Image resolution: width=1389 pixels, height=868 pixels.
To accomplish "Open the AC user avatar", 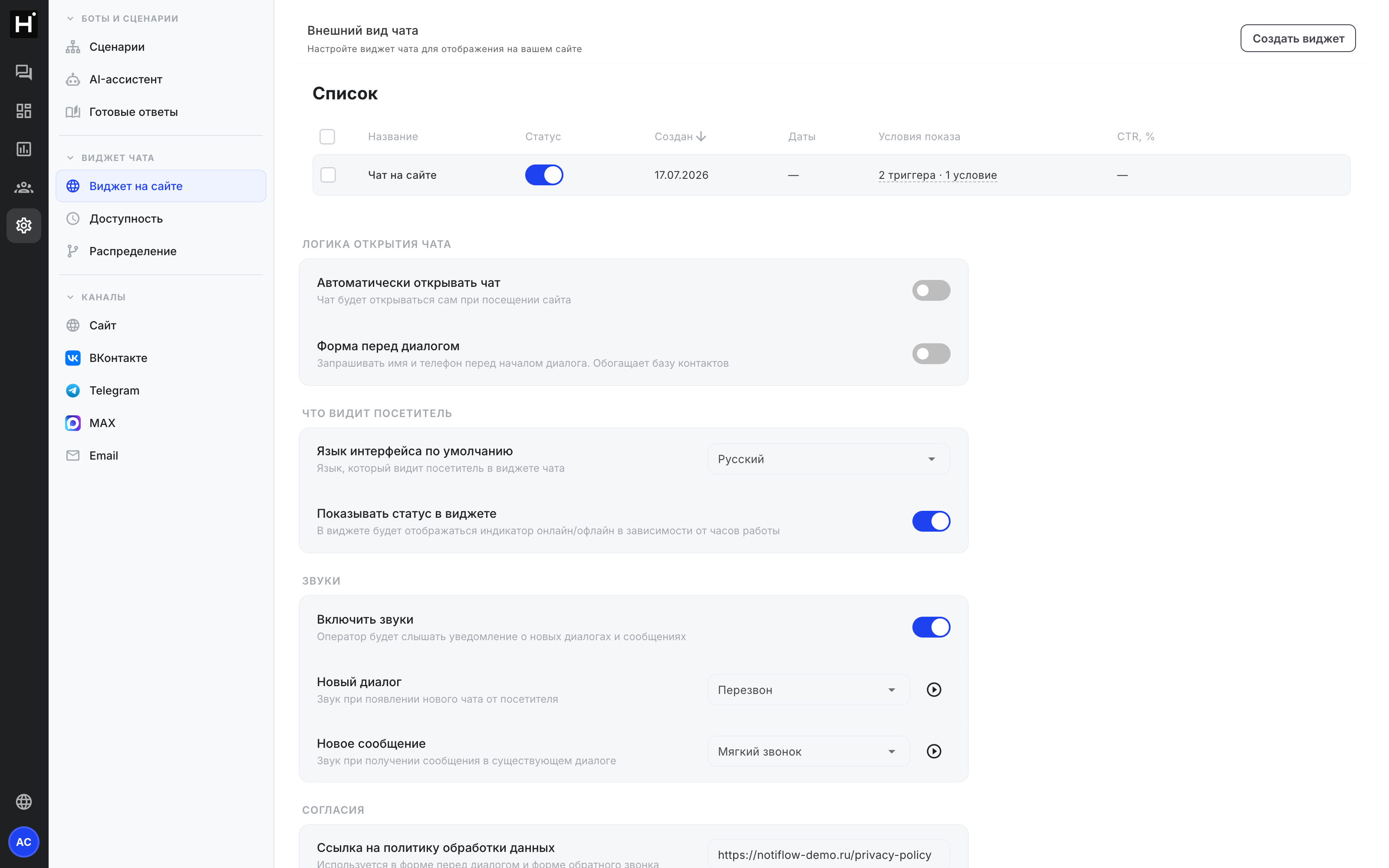I will click(23, 842).
